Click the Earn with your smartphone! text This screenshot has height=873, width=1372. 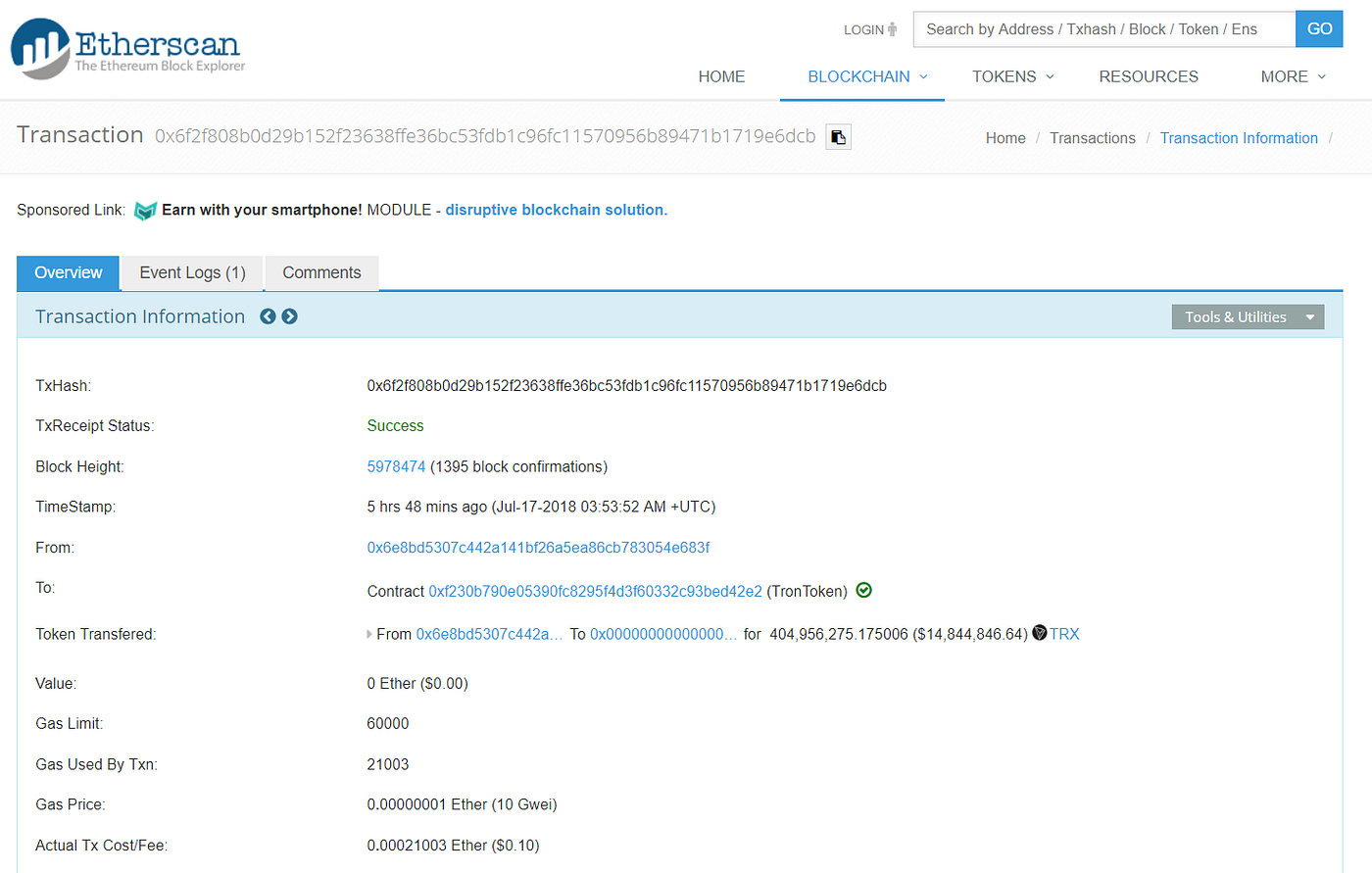(262, 210)
